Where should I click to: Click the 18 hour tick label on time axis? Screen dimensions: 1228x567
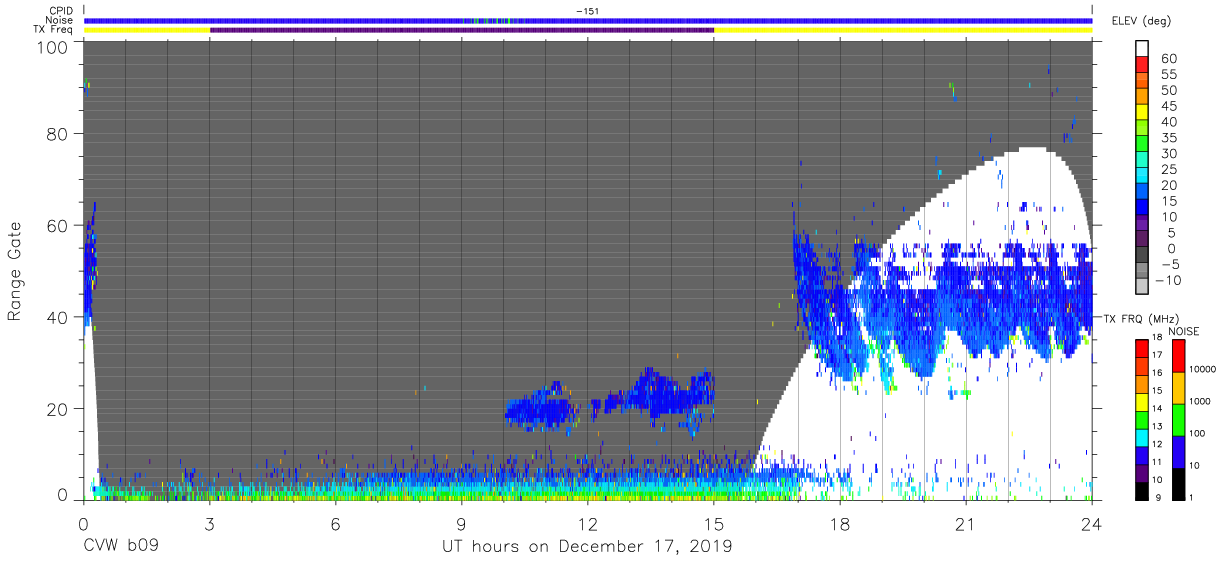pos(840,524)
